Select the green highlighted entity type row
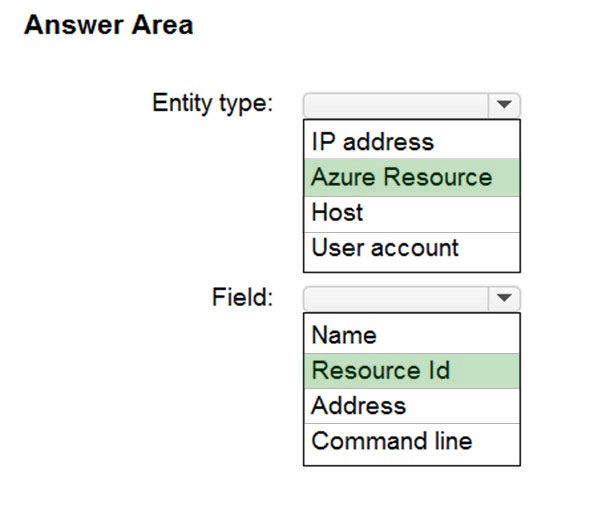 click(x=412, y=177)
